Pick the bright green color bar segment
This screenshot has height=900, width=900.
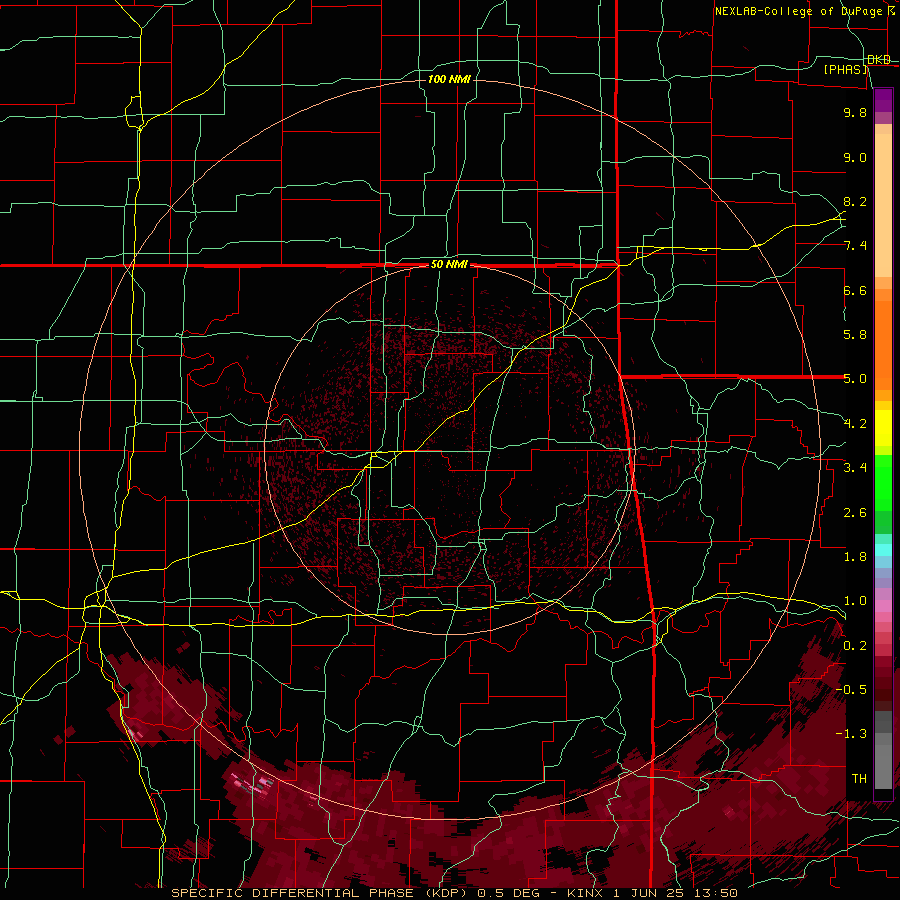(883, 483)
